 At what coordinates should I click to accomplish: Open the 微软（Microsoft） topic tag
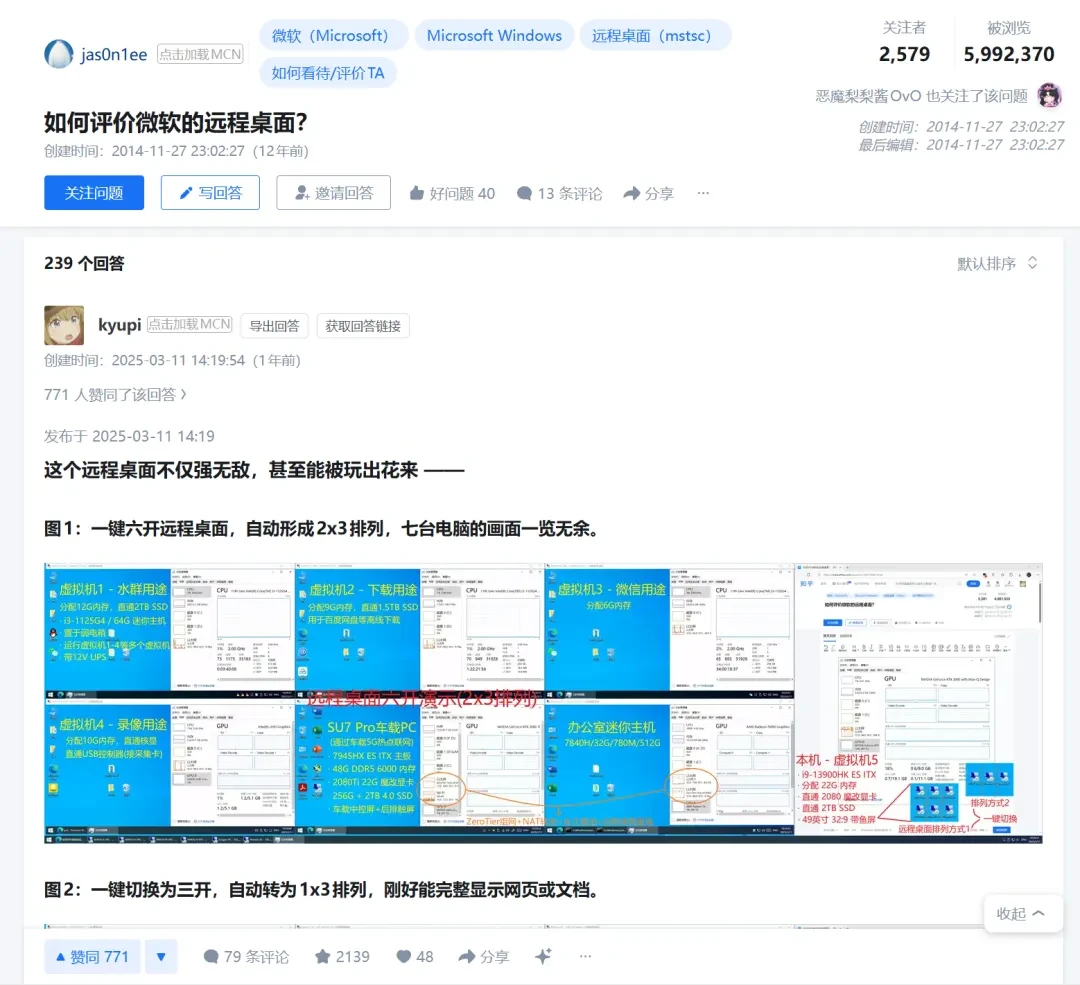pyautogui.click(x=333, y=35)
